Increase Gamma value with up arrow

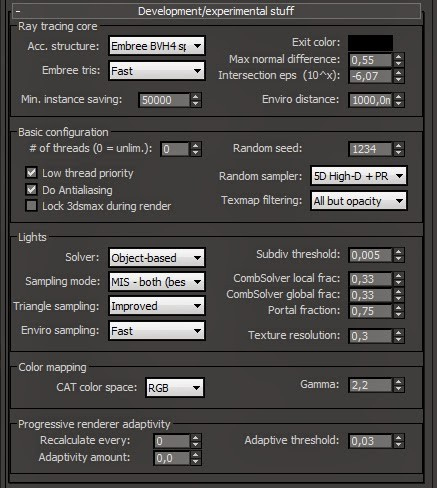[x=398, y=382]
